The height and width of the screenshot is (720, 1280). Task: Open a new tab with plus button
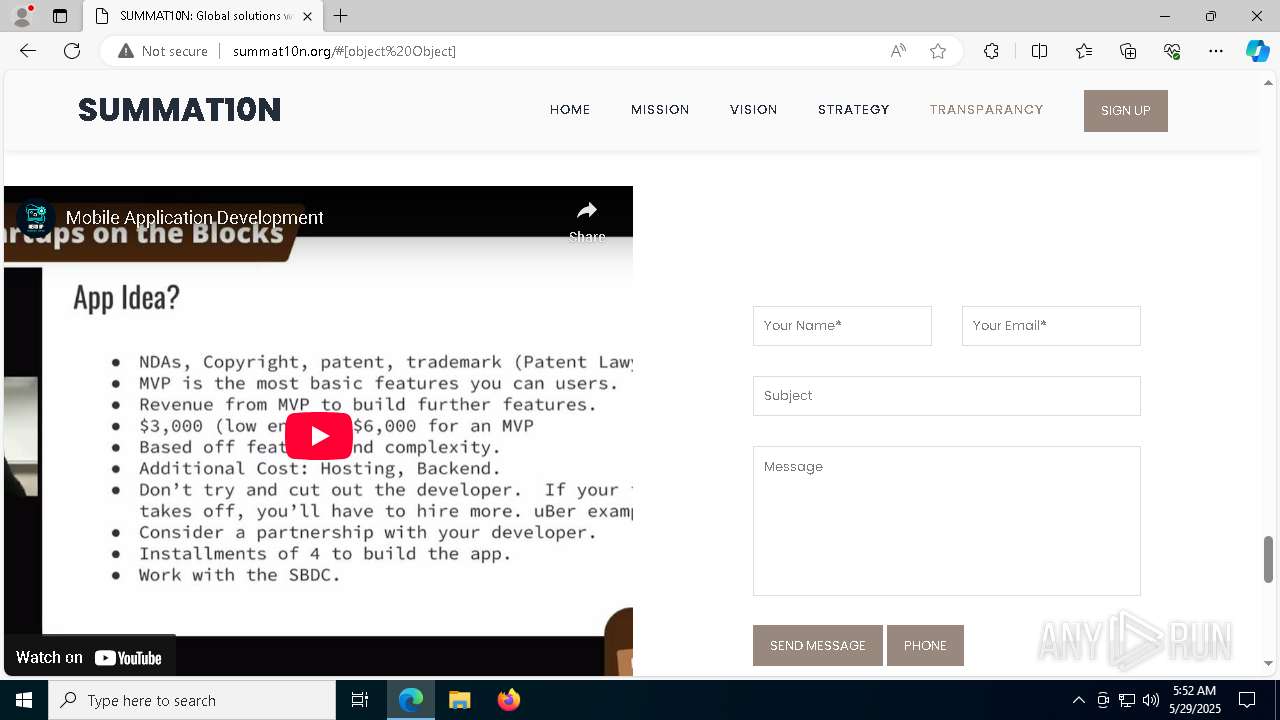pyautogui.click(x=341, y=16)
